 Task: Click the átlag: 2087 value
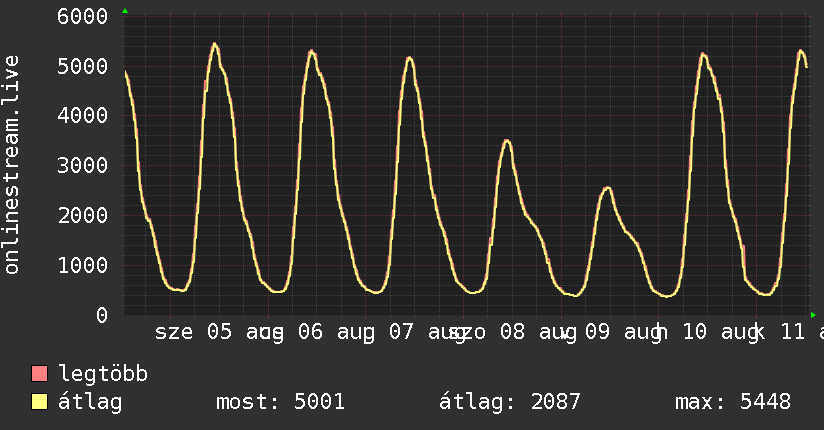509,402
